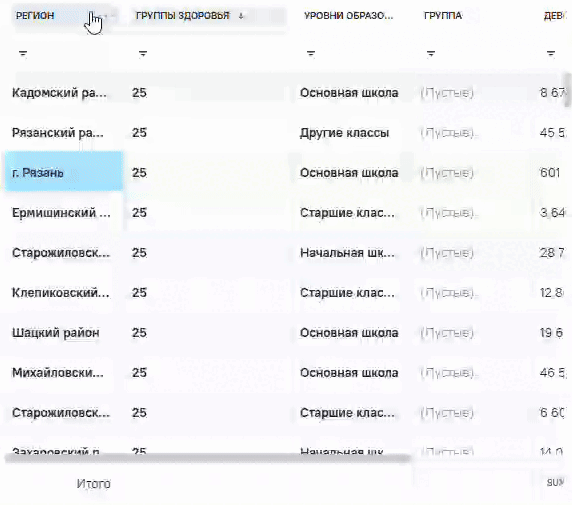Sort by Уровни образования column header
Viewport: 572px width, 505px height.
[x=348, y=16]
